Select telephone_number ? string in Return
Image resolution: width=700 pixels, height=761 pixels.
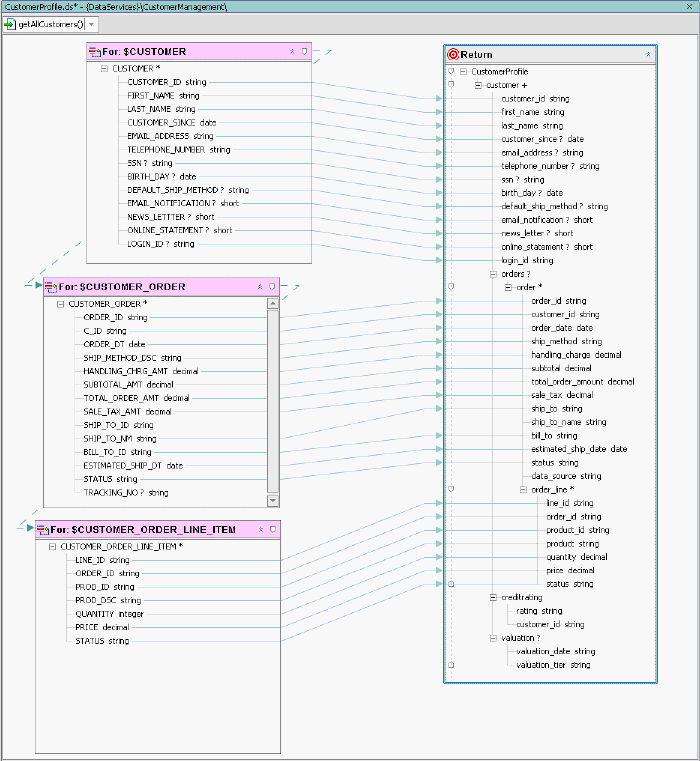tap(550, 166)
